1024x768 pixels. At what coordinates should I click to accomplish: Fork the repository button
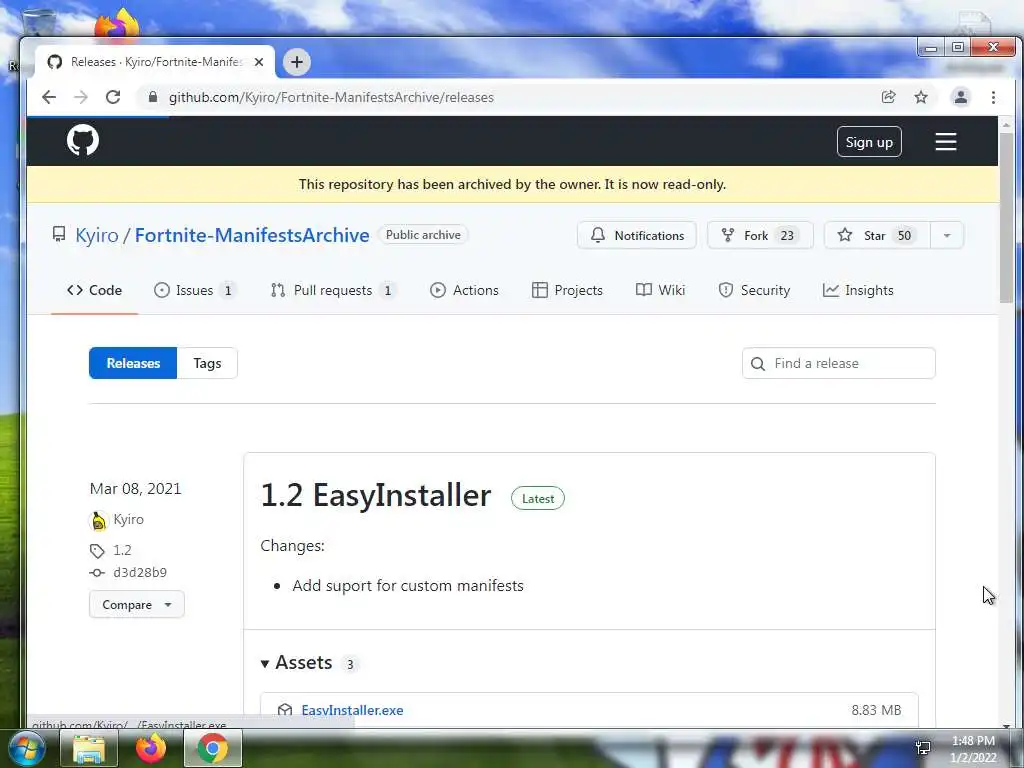click(760, 235)
